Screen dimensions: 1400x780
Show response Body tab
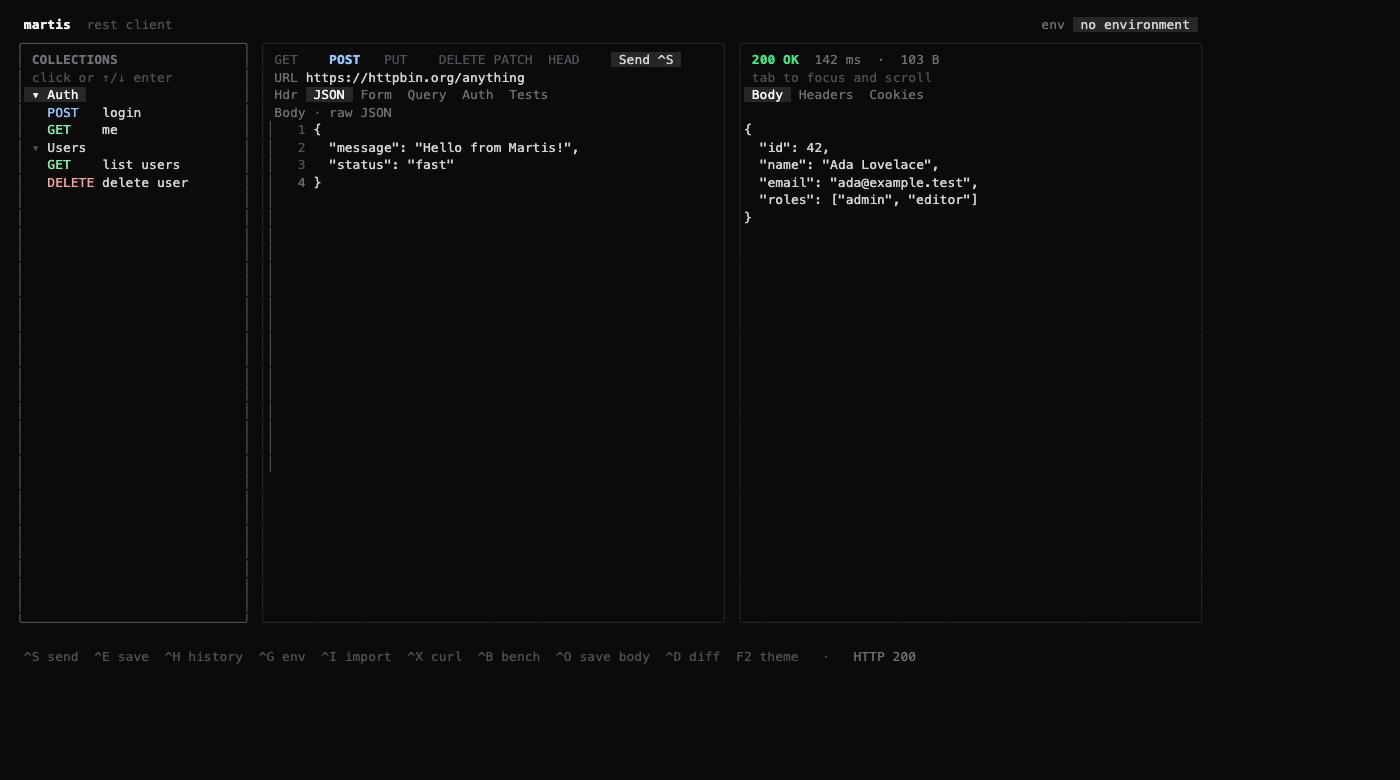tap(767, 95)
